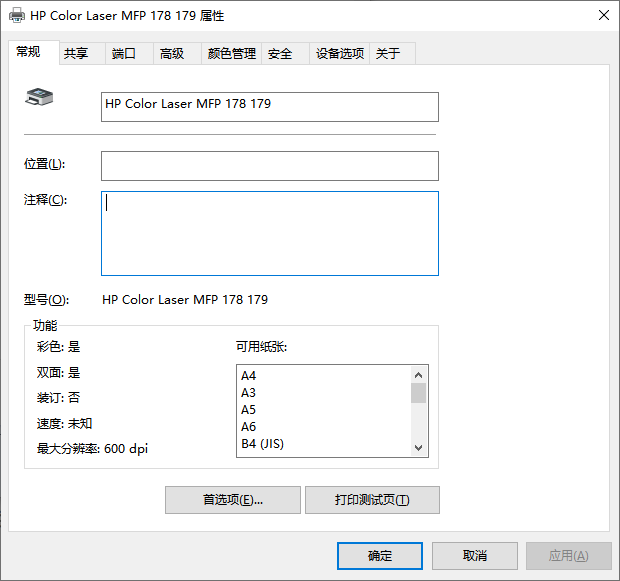Click the 最大分辨率: 600 dpi text
620x581 pixels.
92,449
